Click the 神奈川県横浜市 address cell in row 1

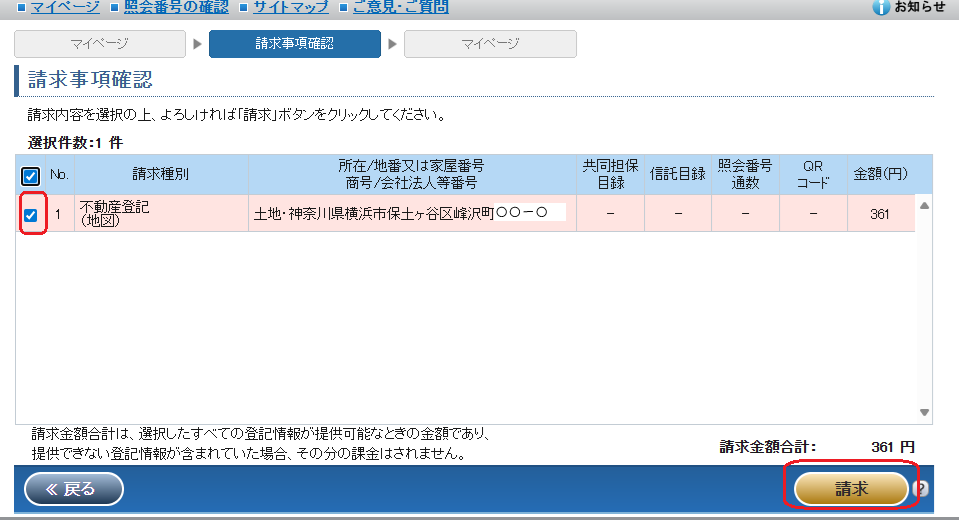click(410, 213)
